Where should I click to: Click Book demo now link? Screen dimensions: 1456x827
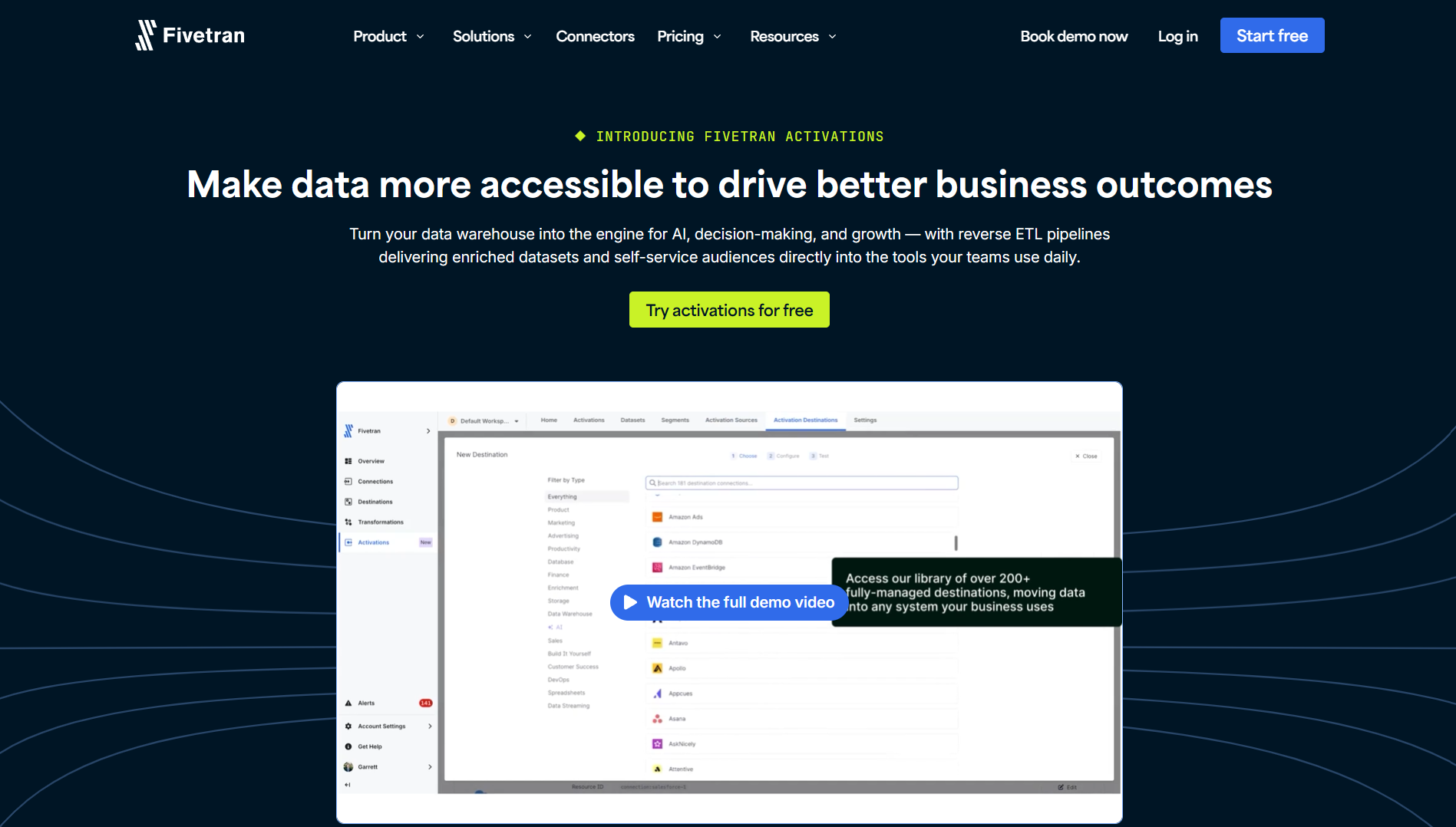coord(1074,36)
